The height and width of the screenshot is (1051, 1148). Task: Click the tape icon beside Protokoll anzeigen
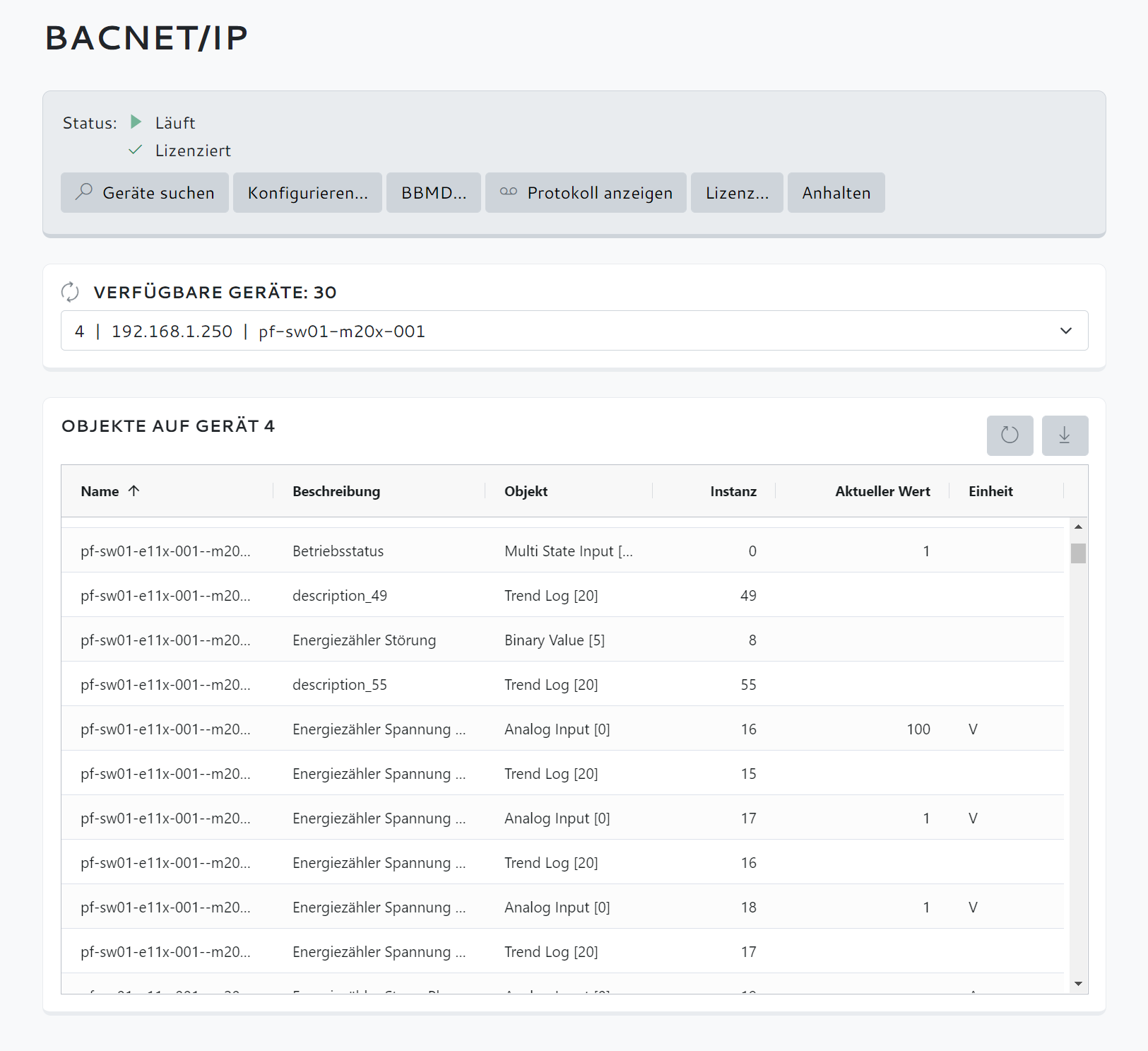[x=509, y=192]
